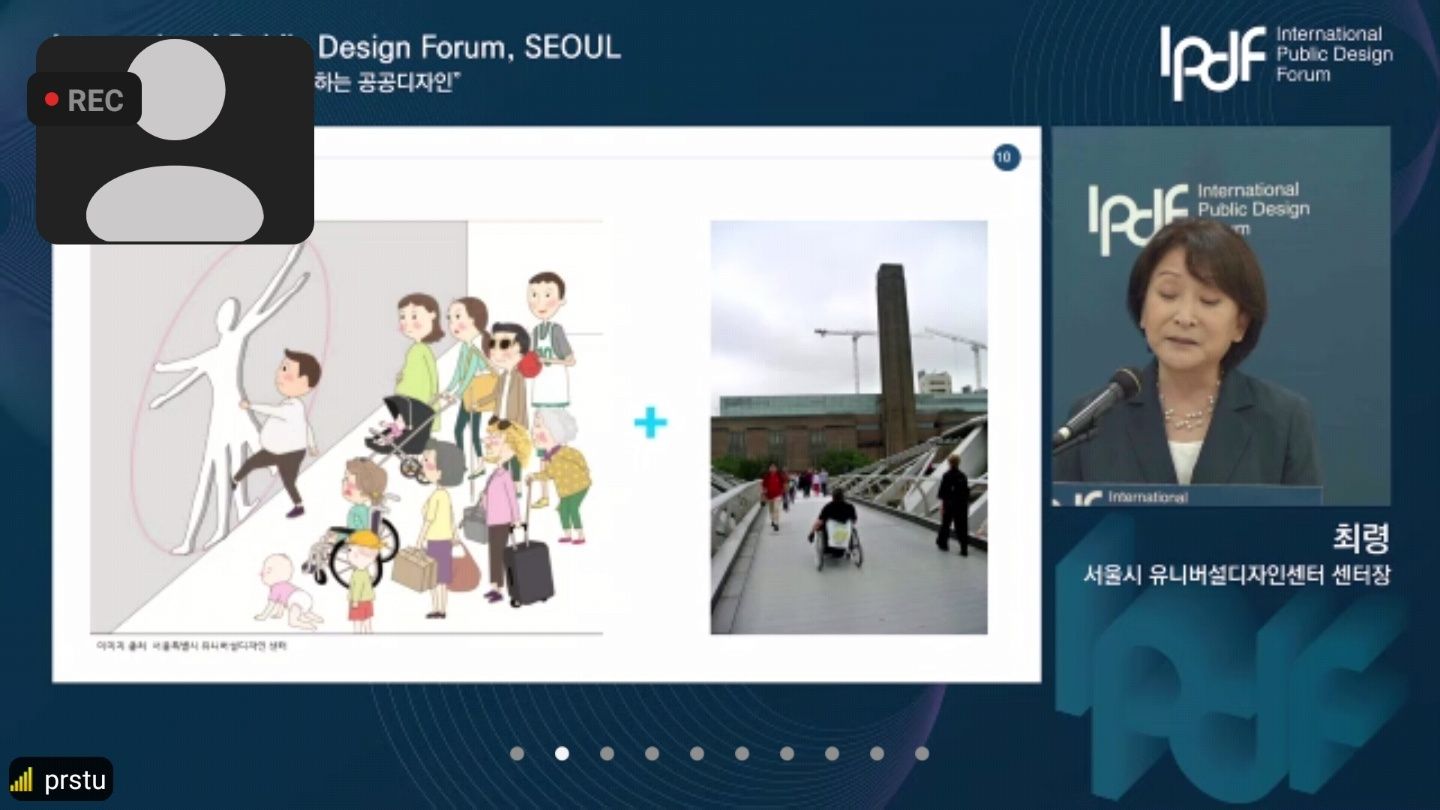Viewport: 1440px width, 810px height.
Task: Click the "공공디자인" subtitle text
Action: [406, 82]
